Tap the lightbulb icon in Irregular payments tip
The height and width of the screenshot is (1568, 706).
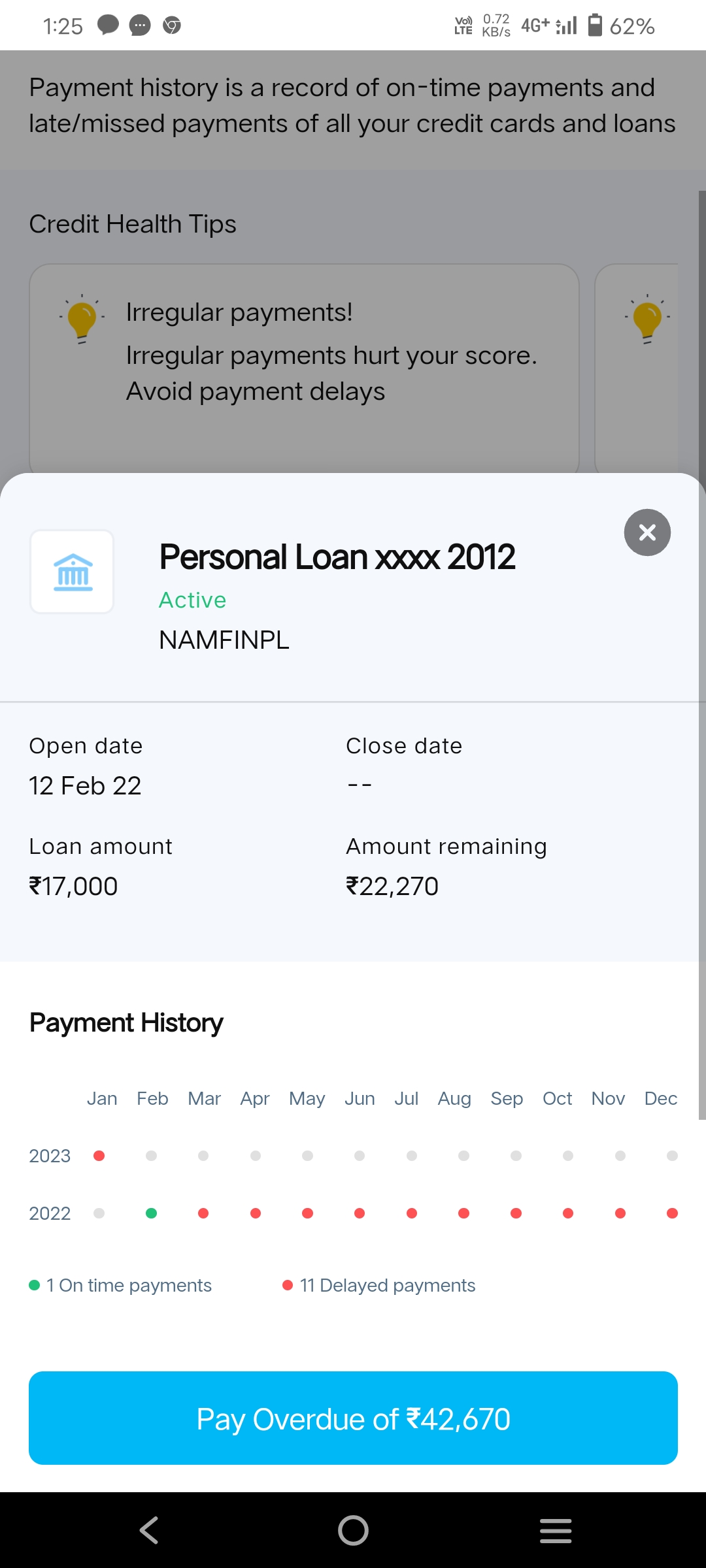(x=82, y=318)
